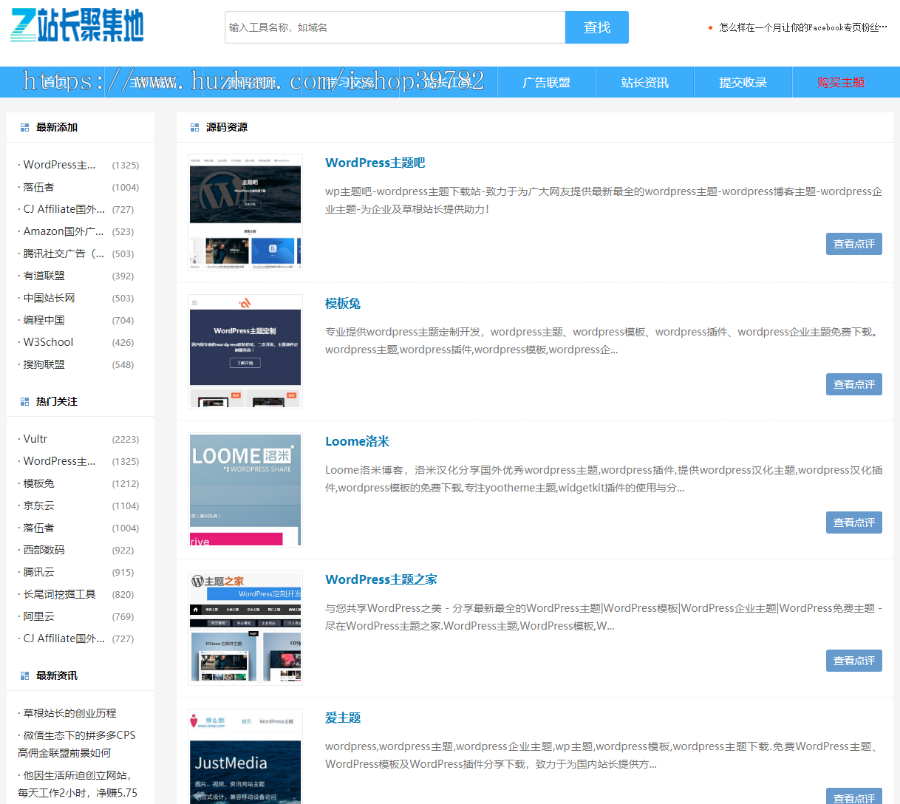Click 查看点评 for Loome洛米

(x=854, y=523)
